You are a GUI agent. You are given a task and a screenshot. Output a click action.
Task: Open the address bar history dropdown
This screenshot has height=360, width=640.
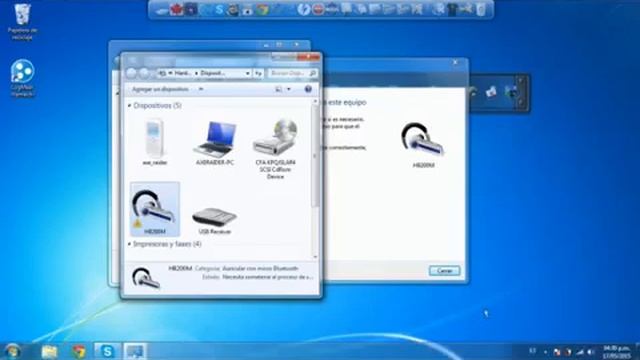[x=247, y=73]
